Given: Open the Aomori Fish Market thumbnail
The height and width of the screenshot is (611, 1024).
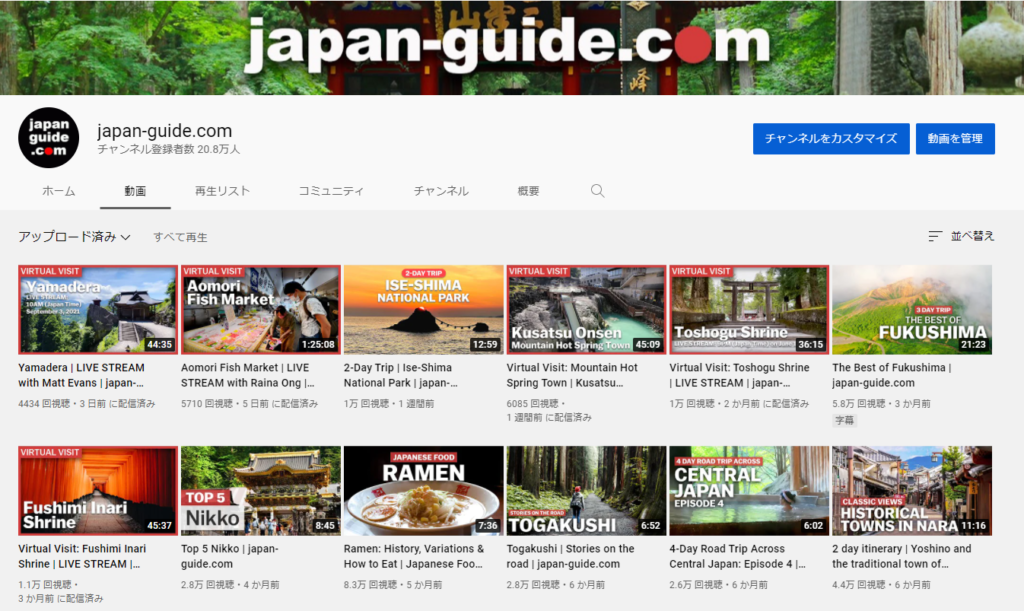Looking at the screenshot, I should tap(261, 309).
